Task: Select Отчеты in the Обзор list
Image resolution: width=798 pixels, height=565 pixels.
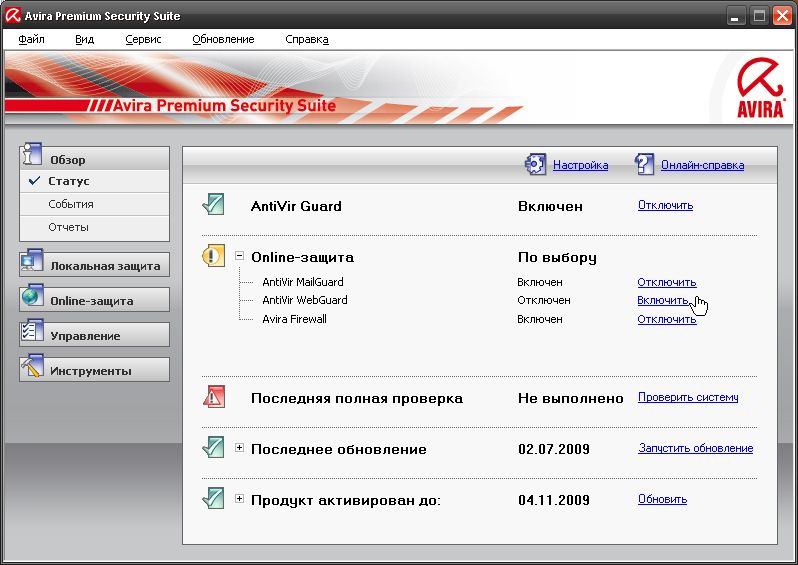Action: tap(68, 227)
